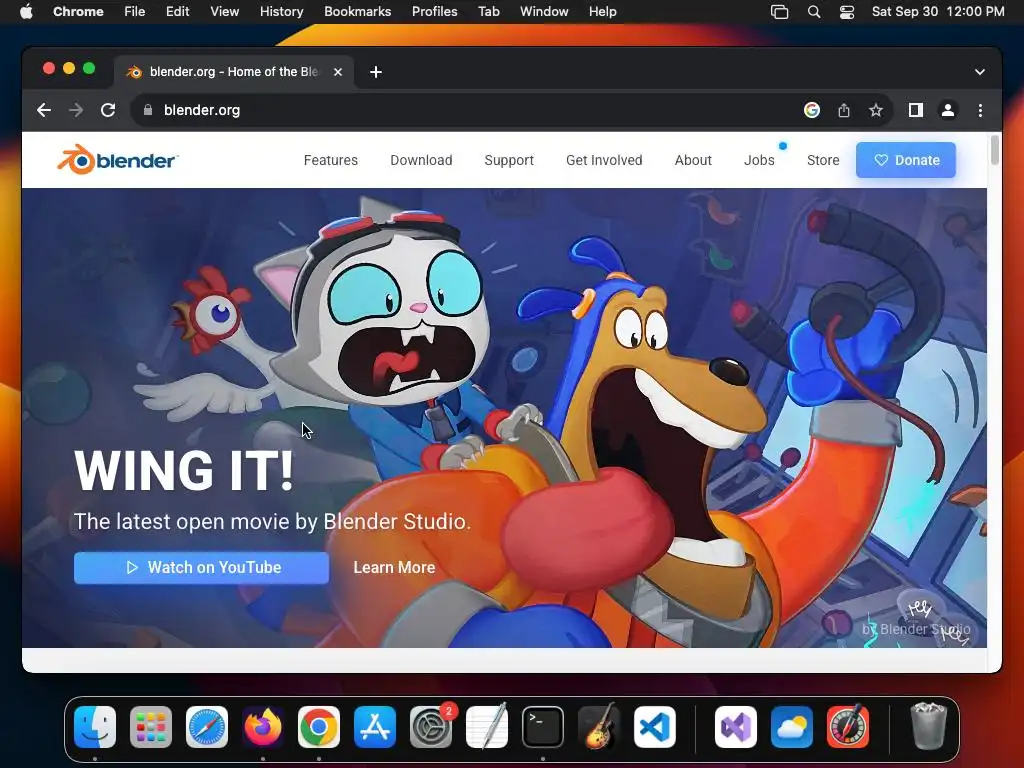Screen dimensions: 1024x768
Task: Click the page vertical scrollbar thumb
Action: tap(995, 150)
